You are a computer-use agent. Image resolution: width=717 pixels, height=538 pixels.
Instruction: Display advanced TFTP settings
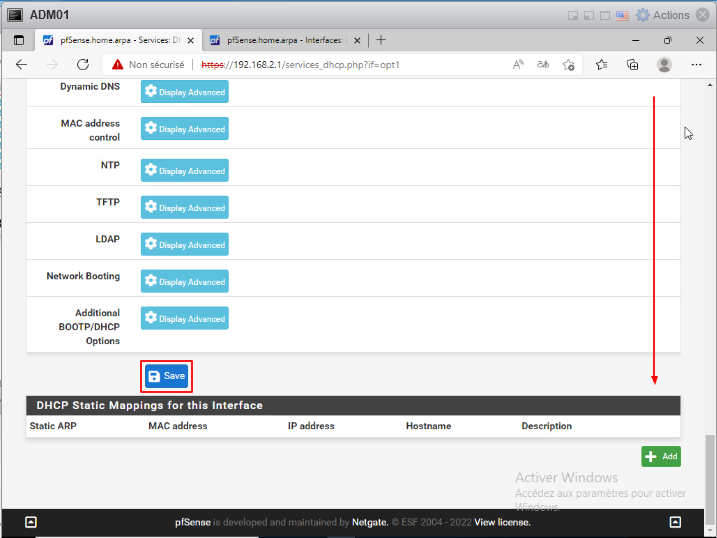click(184, 208)
